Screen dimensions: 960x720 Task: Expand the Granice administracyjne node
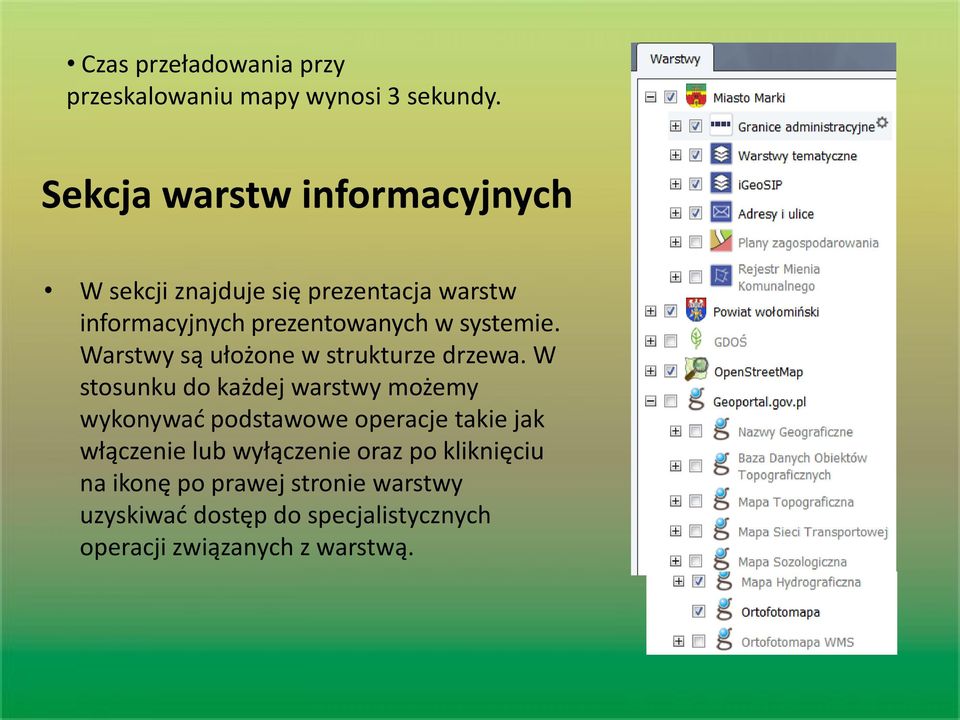675,126
